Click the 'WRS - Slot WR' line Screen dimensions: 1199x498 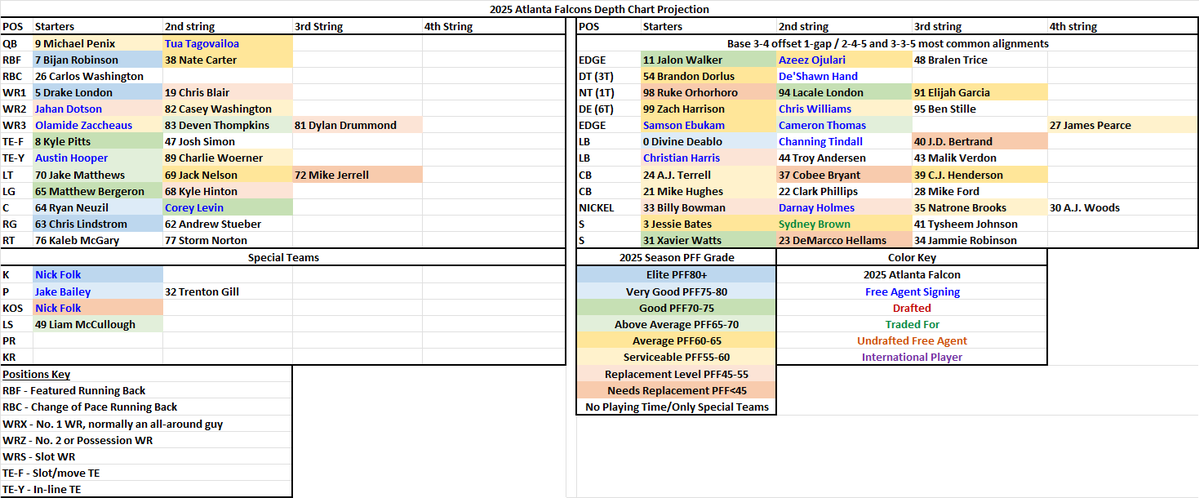(39, 456)
